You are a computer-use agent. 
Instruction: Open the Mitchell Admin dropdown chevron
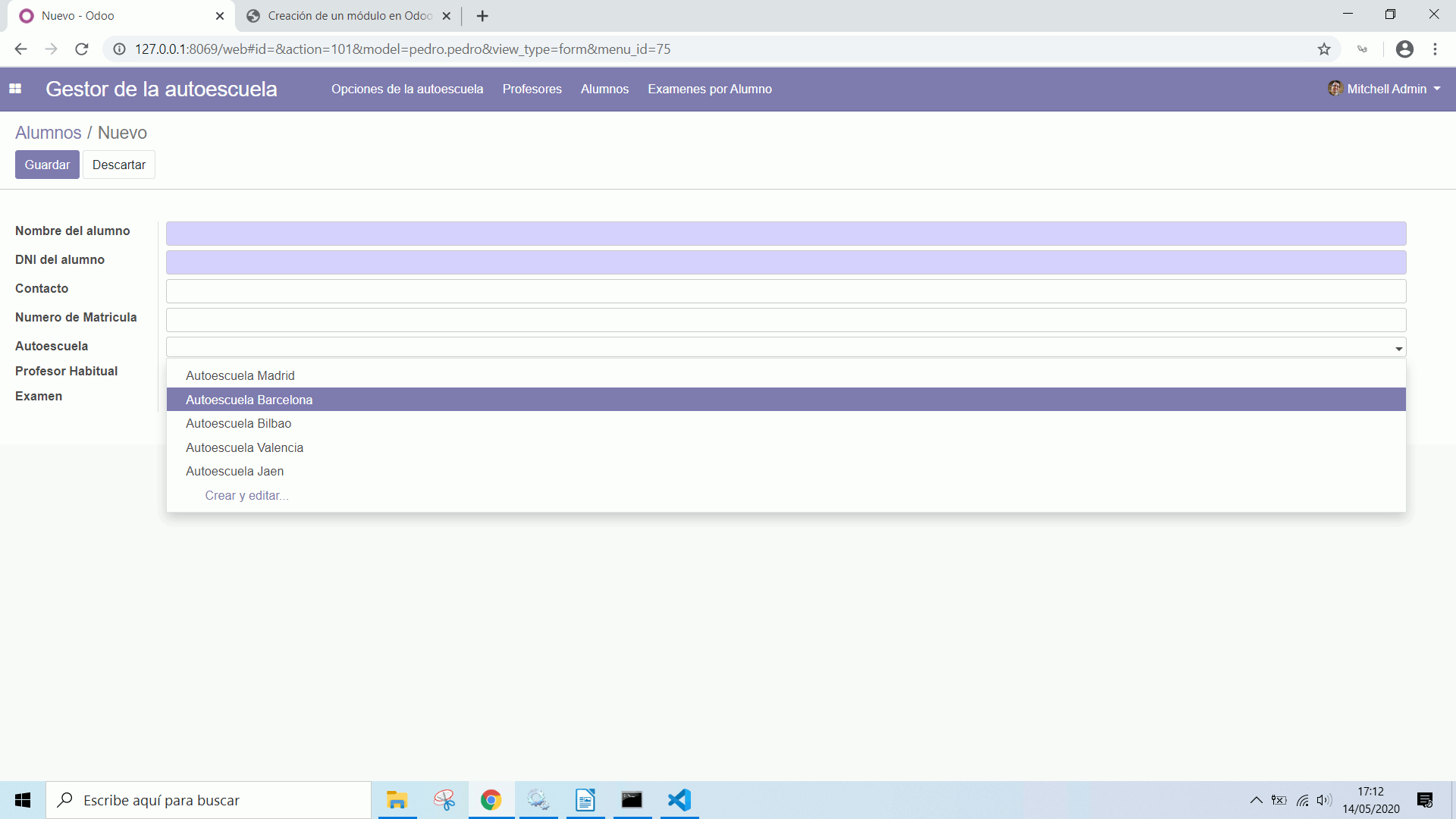click(1439, 89)
